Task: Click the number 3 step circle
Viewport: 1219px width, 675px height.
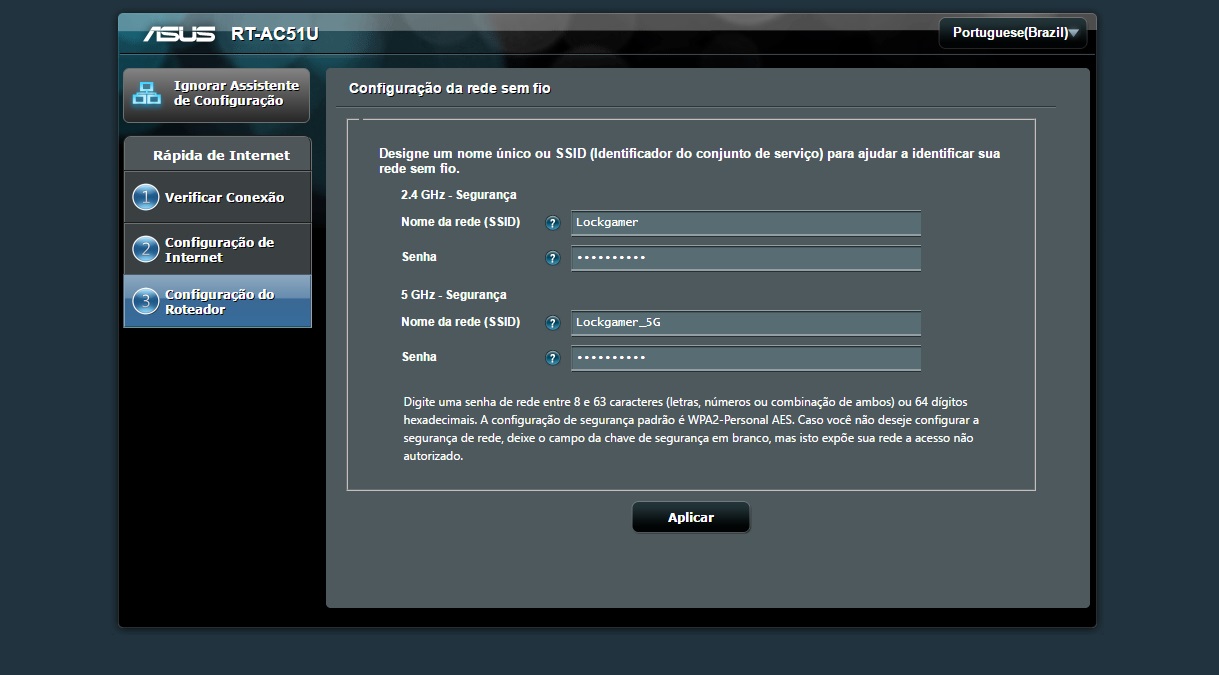Action: 146,301
